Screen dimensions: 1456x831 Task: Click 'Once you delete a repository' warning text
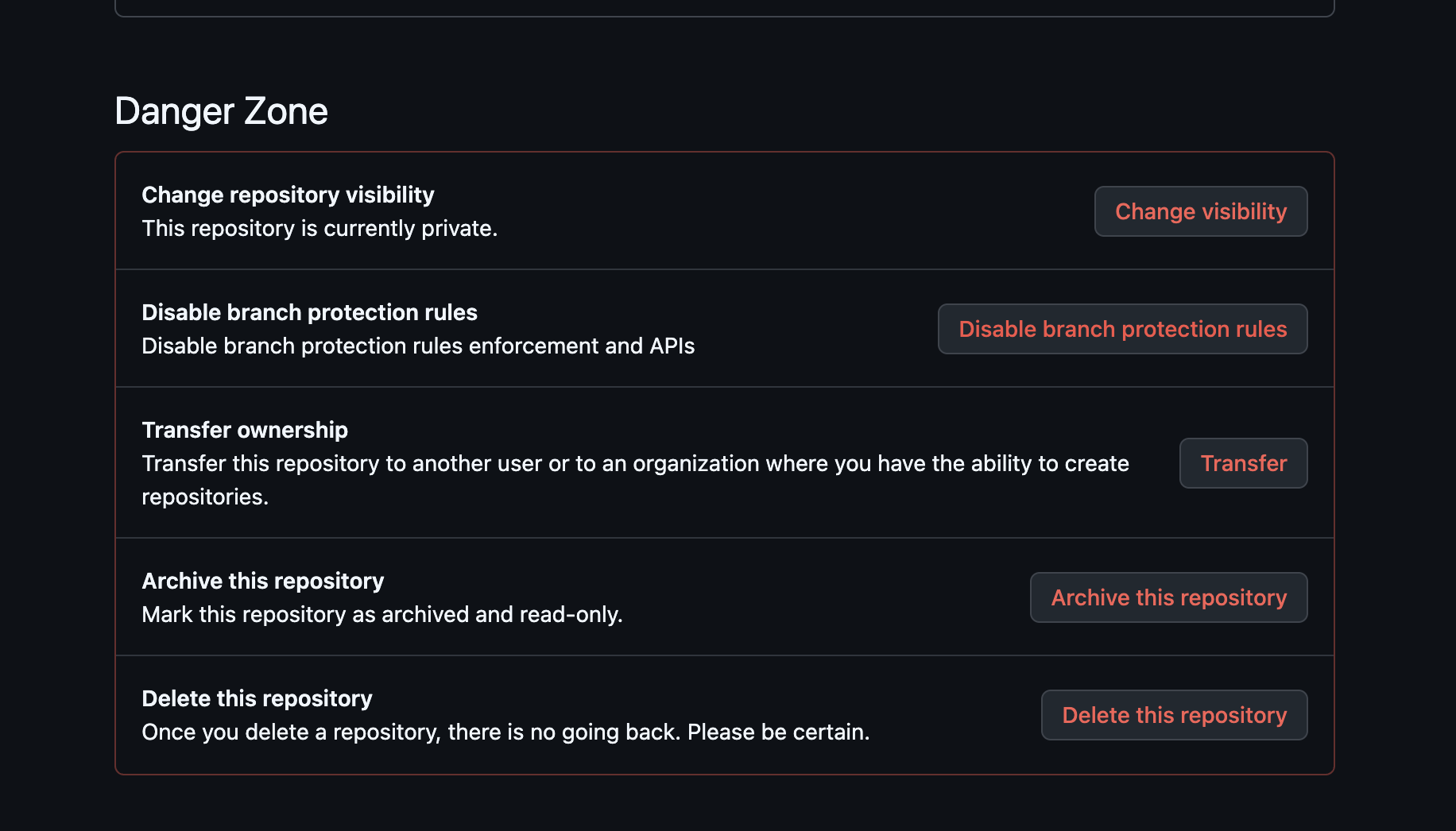(x=291, y=732)
